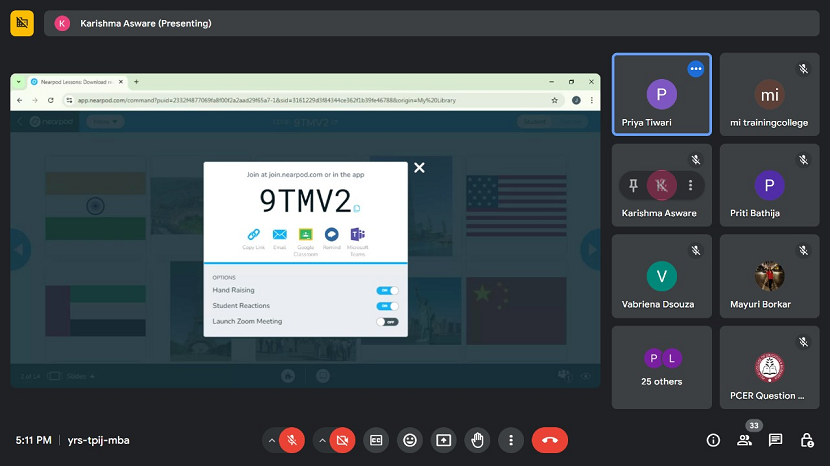Pin Karishma Asware's tile
The width and height of the screenshot is (830, 466).
(x=632, y=185)
